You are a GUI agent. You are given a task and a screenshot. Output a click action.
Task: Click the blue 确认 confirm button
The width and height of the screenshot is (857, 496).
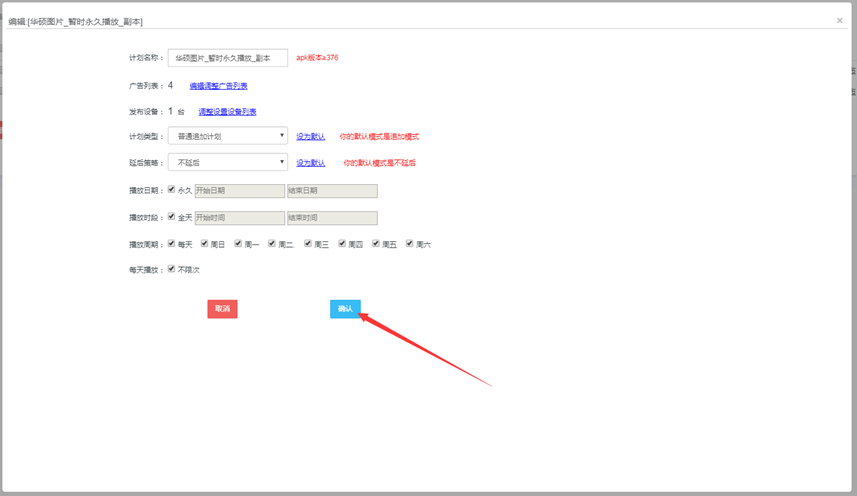(344, 309)
